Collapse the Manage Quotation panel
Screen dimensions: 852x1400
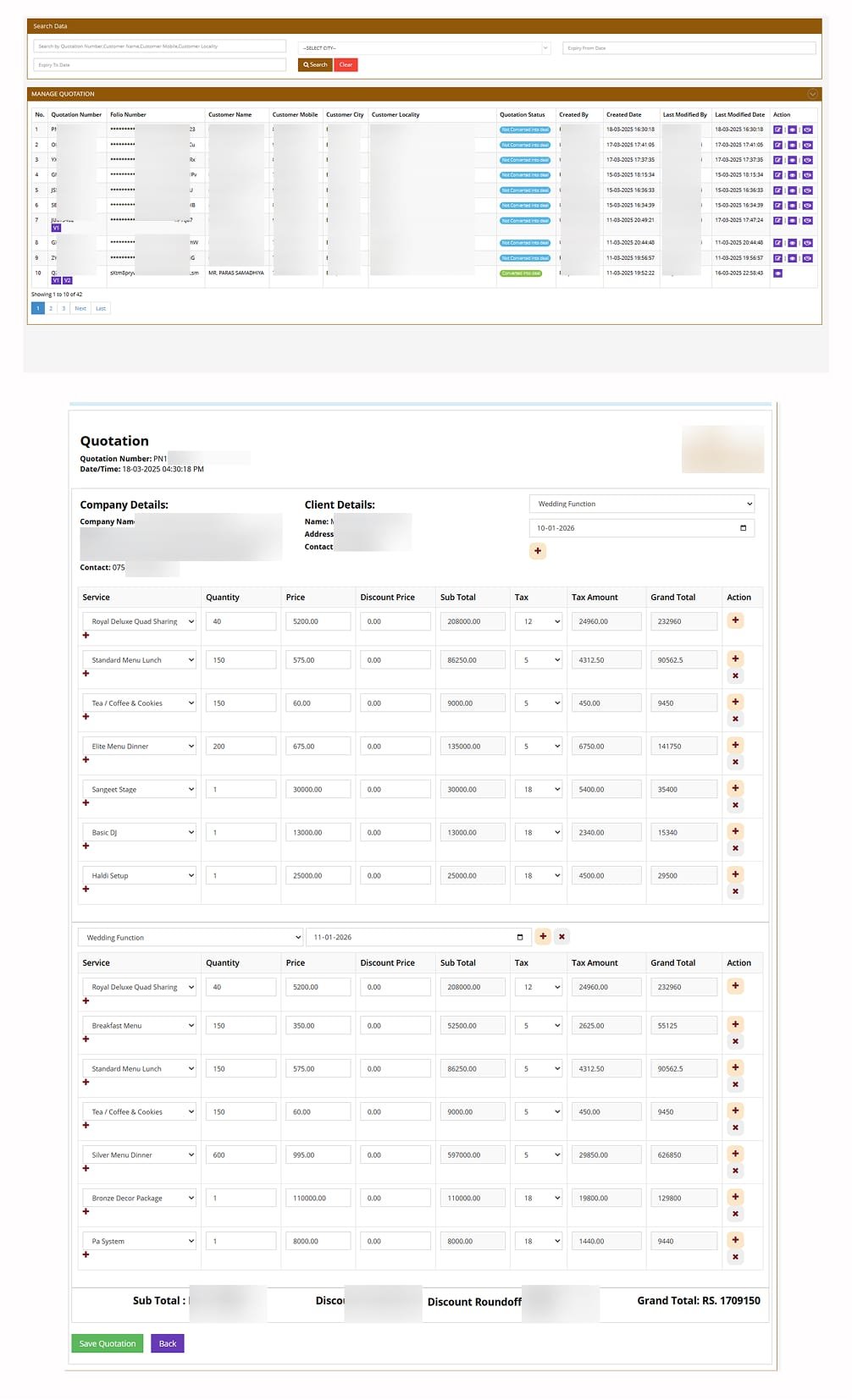point(812,94)
